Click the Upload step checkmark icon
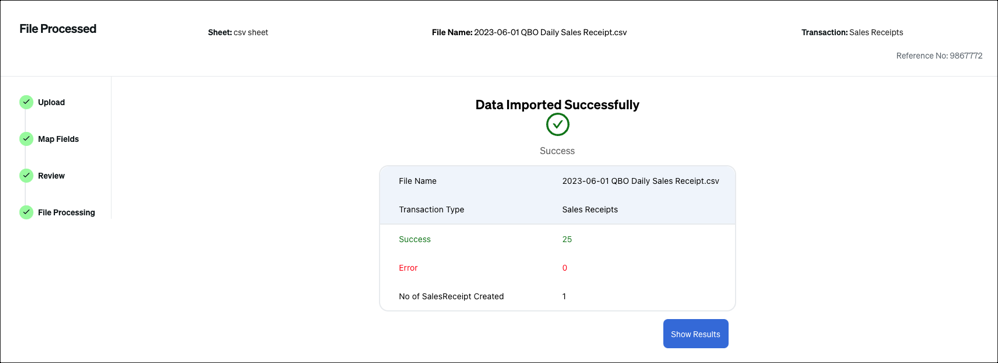998x363 pixels. coord(26,102)
